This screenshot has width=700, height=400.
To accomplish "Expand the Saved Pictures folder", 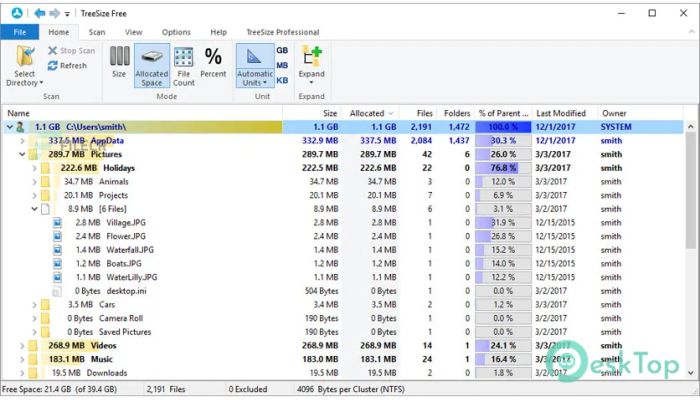I will pyautogui.click(x=34, y=332).
